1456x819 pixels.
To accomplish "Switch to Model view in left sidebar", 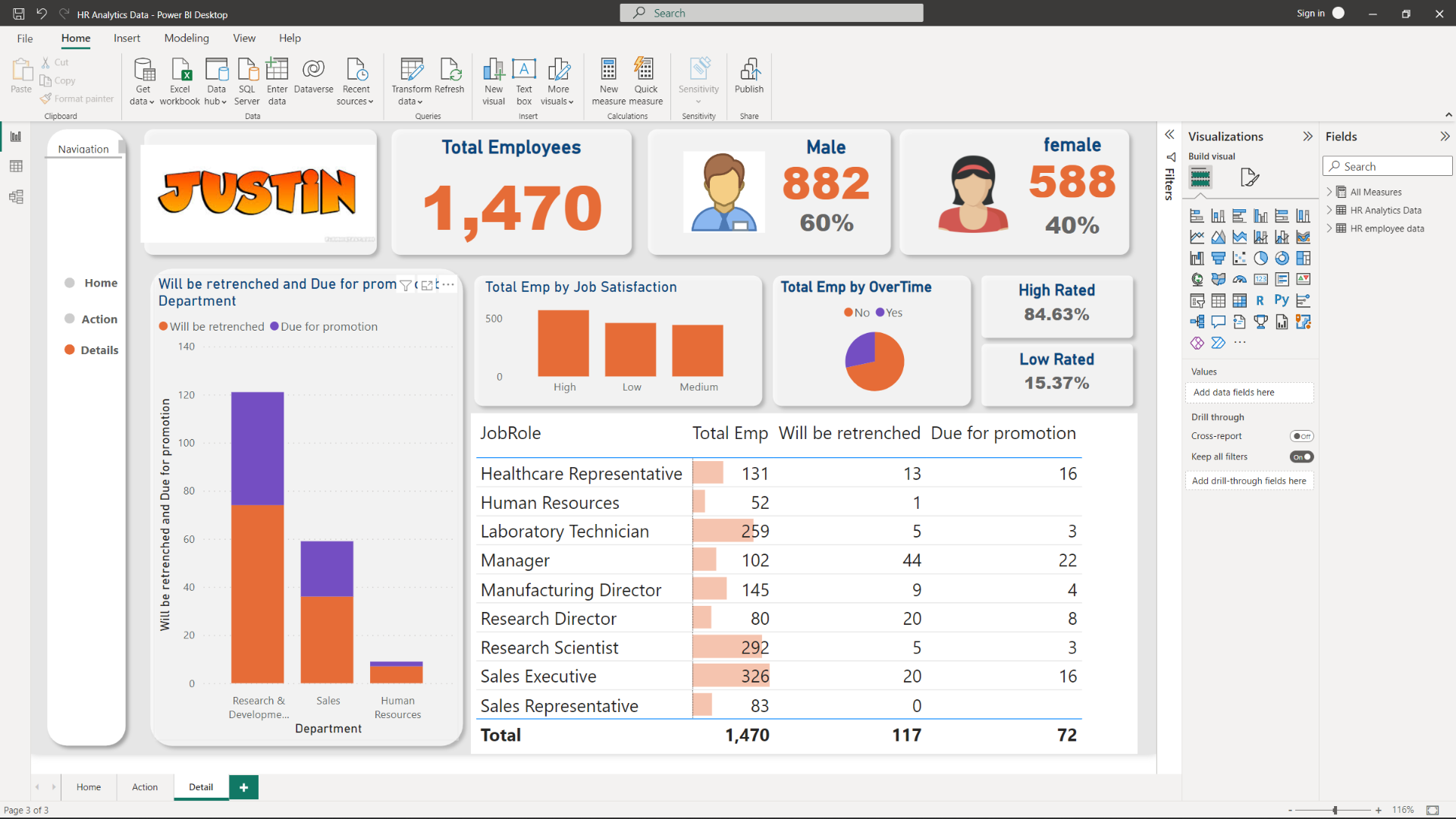I will 16,197.
